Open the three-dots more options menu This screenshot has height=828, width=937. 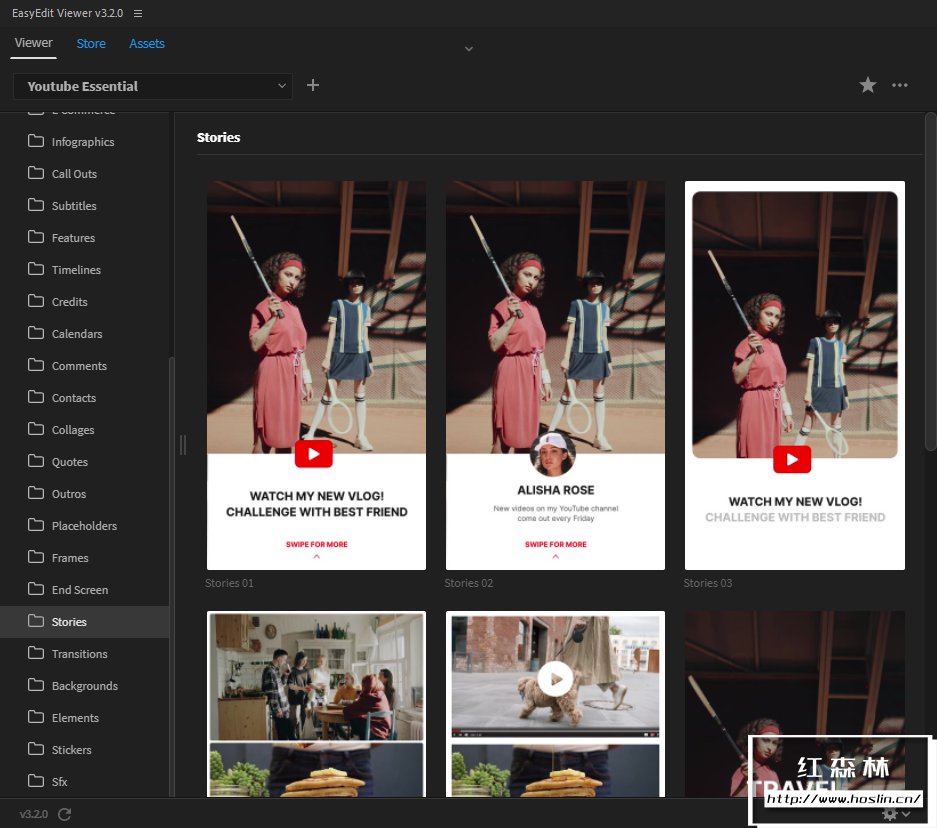[x=900, y=86]
